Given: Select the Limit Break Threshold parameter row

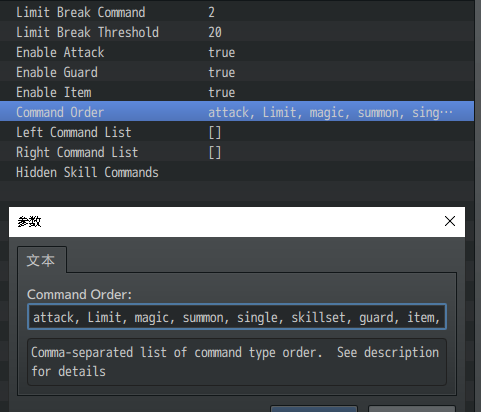Looking at the screenshot, I should 237,32.
